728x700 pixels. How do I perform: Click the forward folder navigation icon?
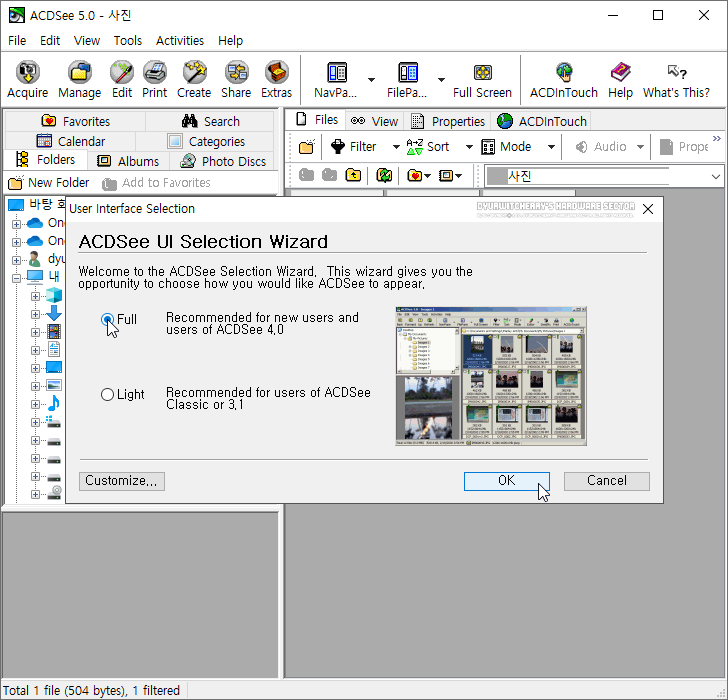330,175
